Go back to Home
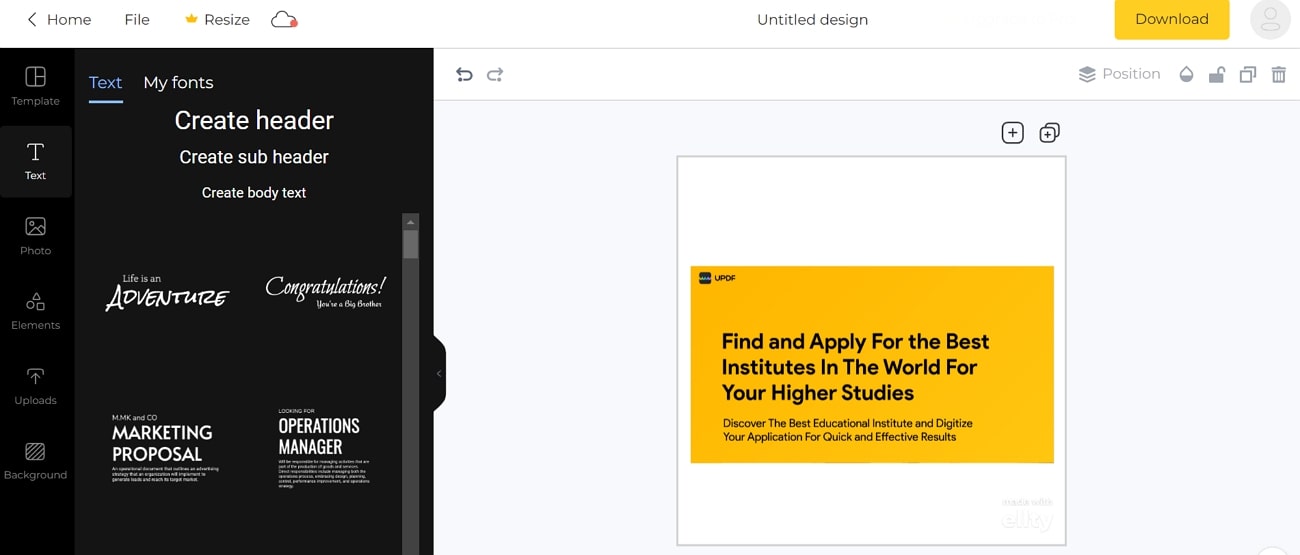The height and width of the screenshot is (555, 1300). [58, 19]
